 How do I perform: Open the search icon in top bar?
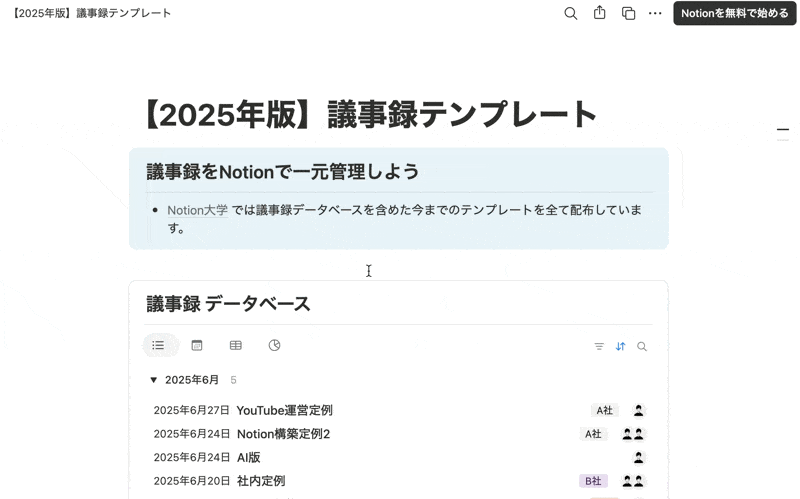tap(570, 13)
